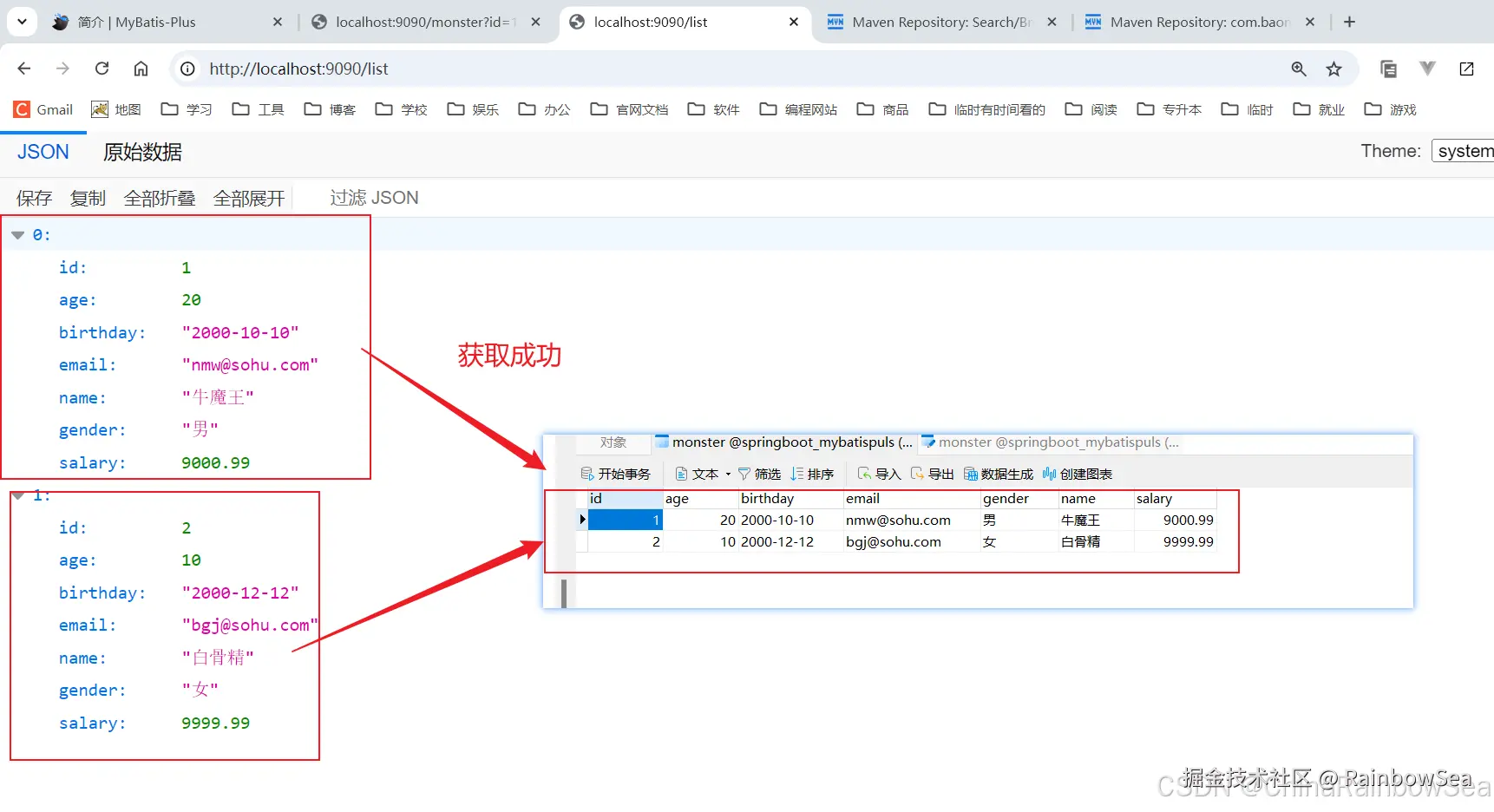Open the 软件 bookmark folder
Screen dimensions: 1494x812
(714, 109)
